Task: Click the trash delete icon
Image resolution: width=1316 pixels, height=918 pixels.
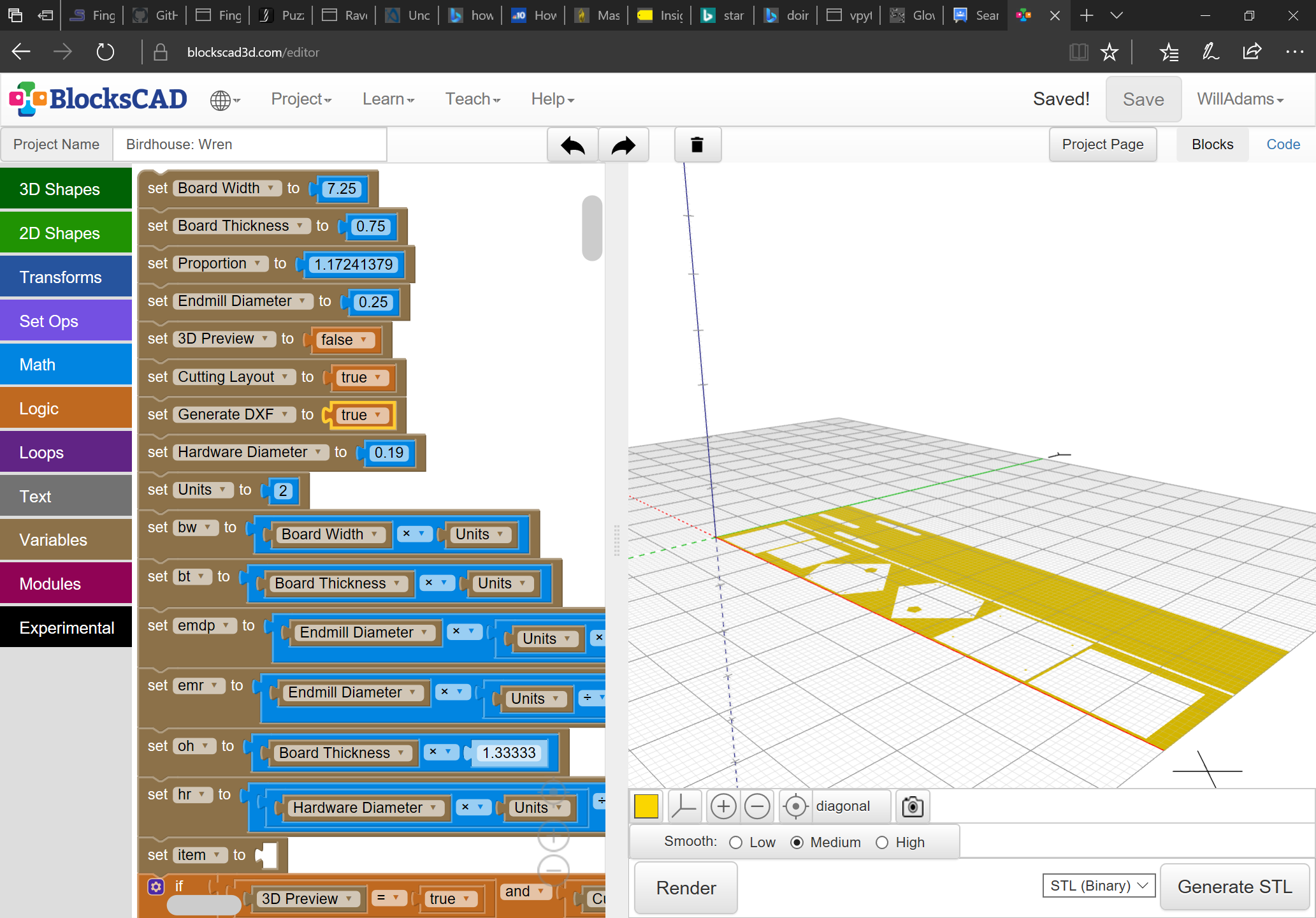Action: click(x=697, y=145)
